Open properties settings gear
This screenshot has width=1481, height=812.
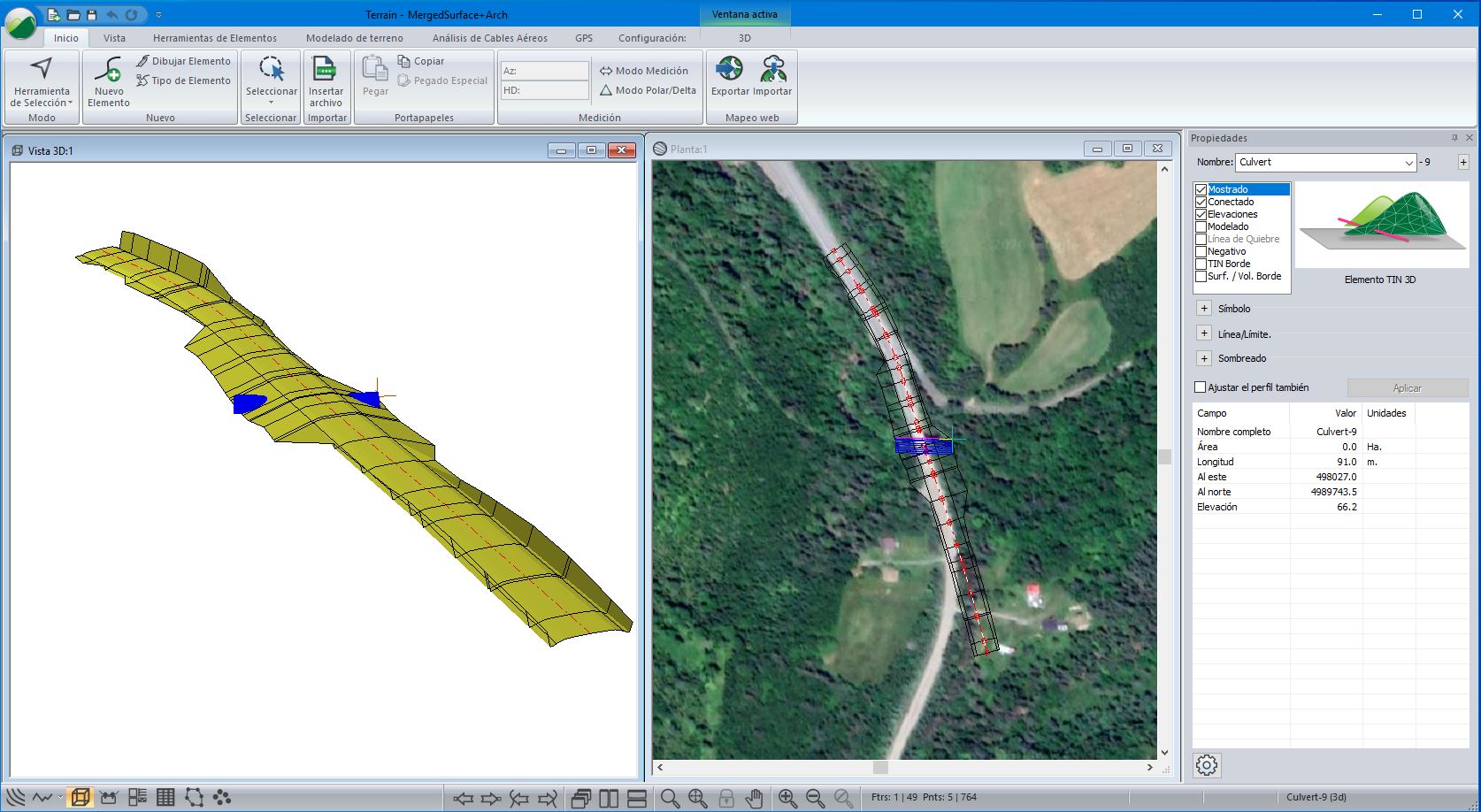1207,765
